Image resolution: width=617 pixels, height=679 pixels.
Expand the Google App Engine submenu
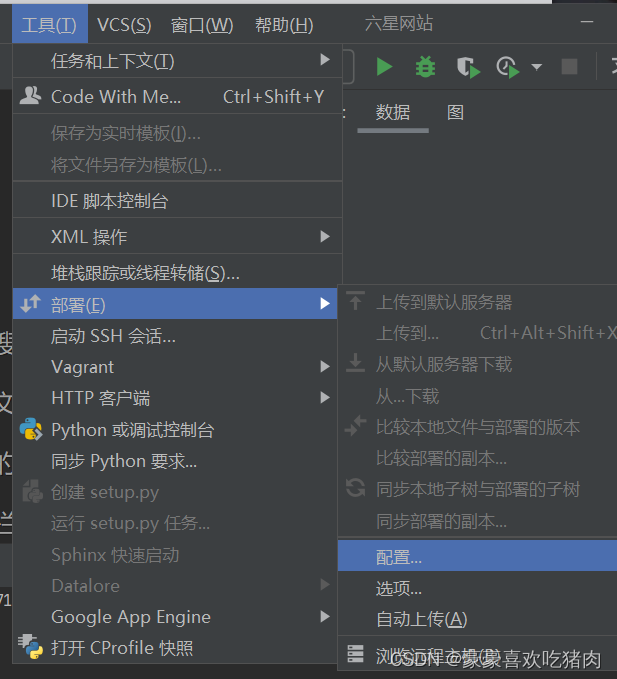tap(175, 617)
